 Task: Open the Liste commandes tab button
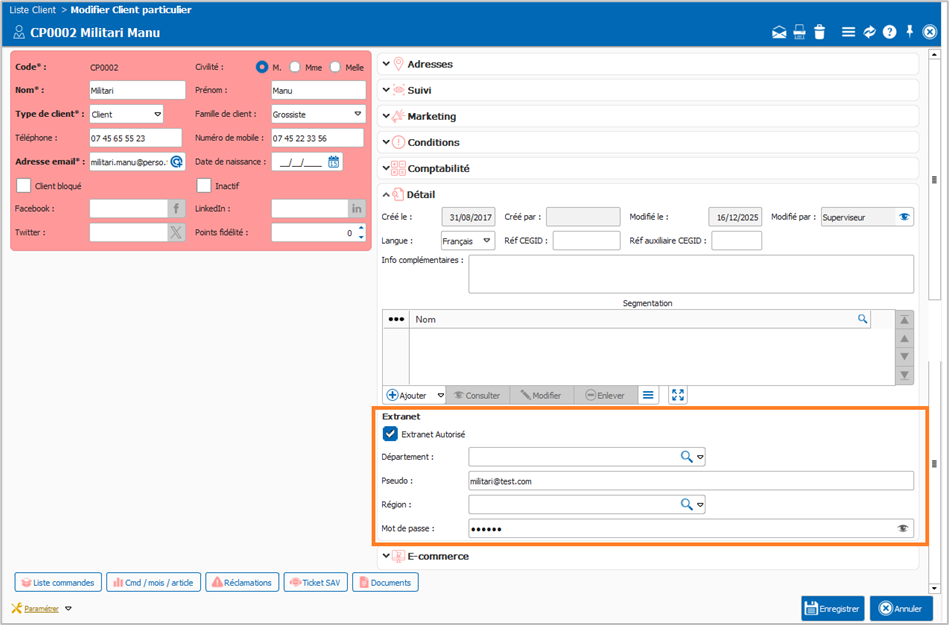(58, 582)
